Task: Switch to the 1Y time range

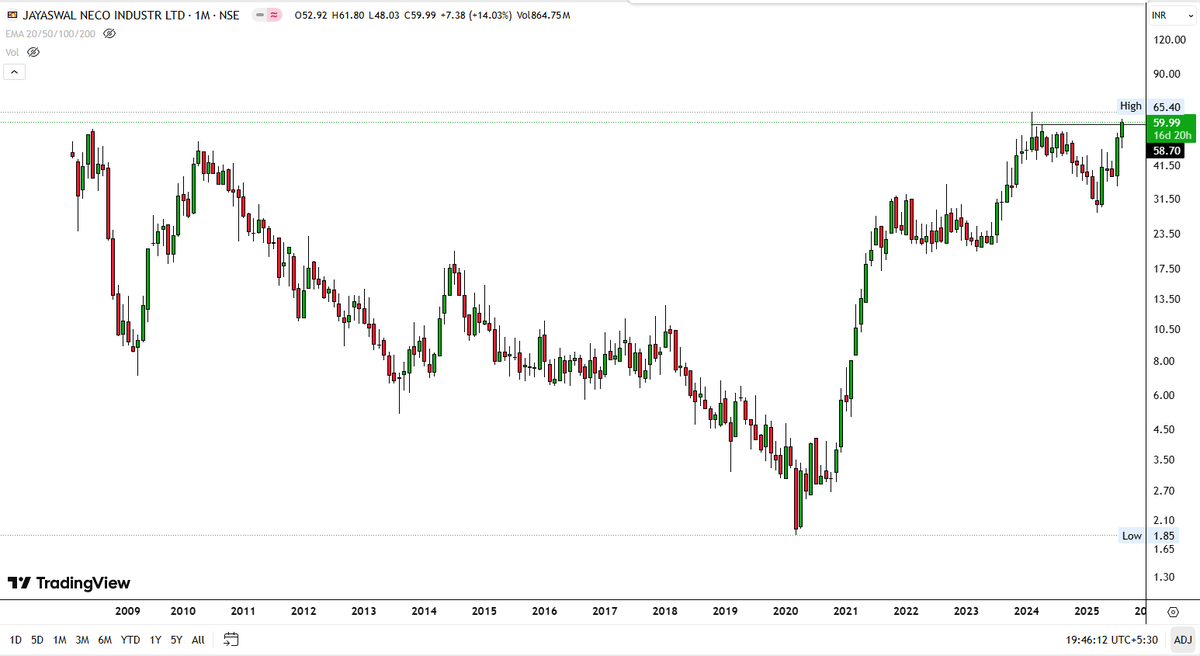Action: point(155,639)
